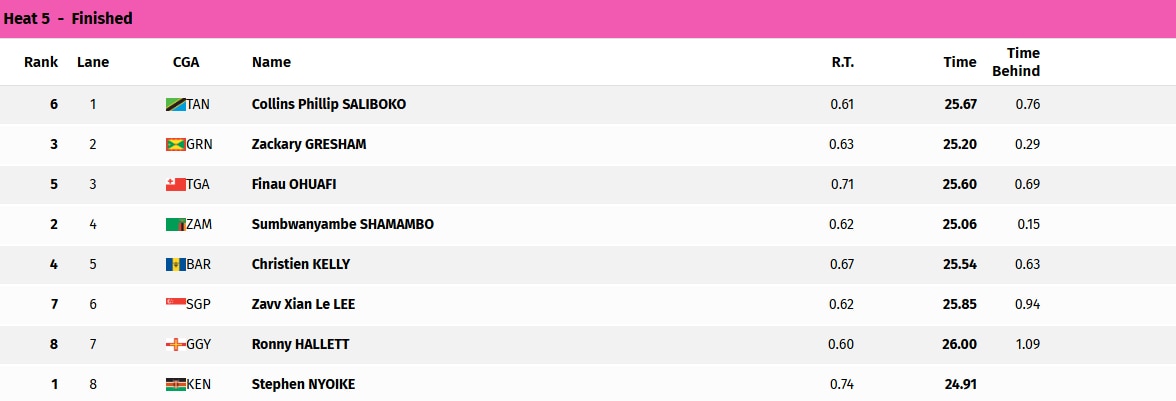Click the Kenya flag icon
The width and height of the screenshot is (1176, 401).
[176, 385]
